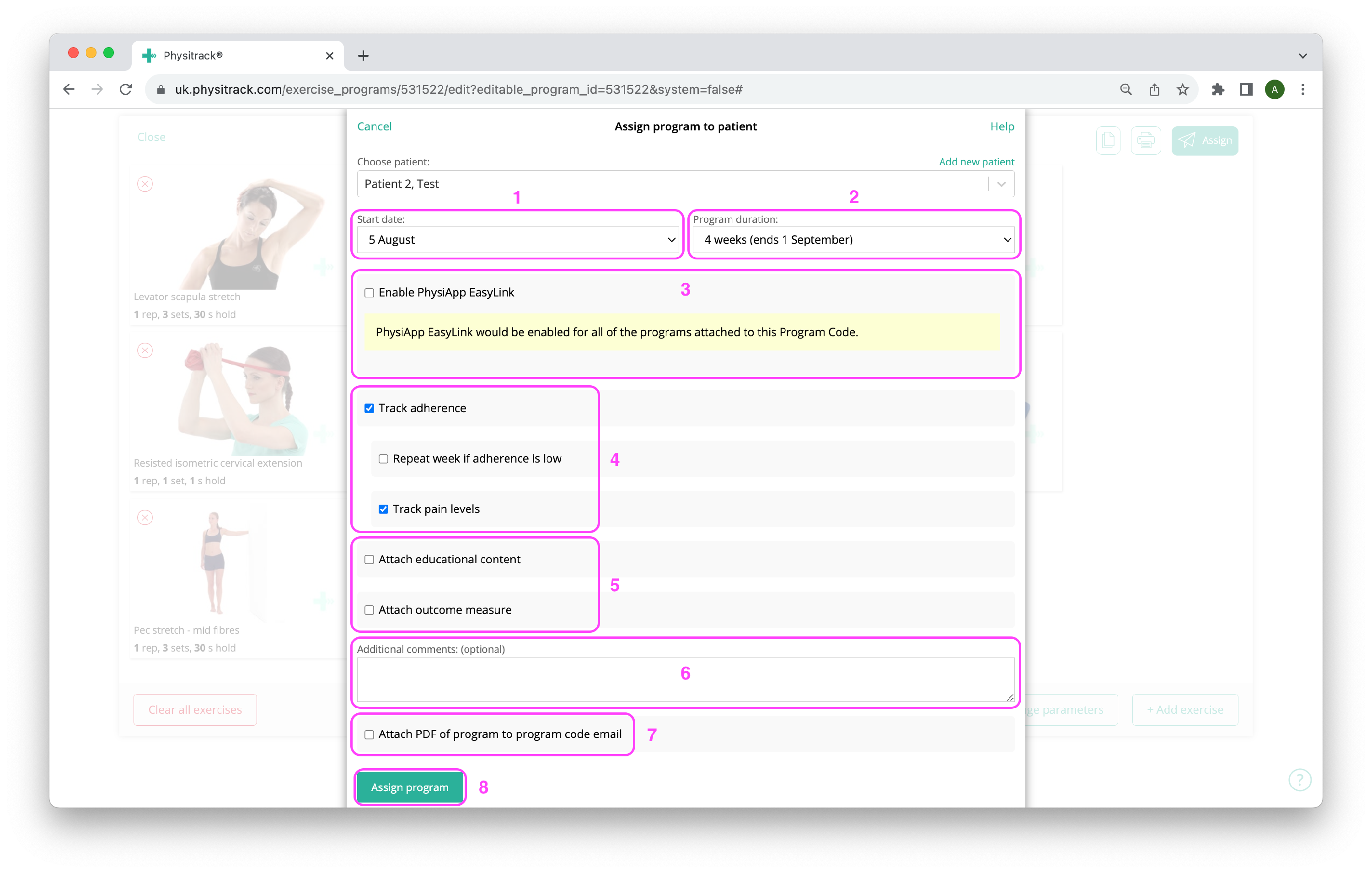This screenshot has height=873, width=1372.
Task: Remove the Resisted isometric cervical extension exercise
Action: (x=145, y=350)
